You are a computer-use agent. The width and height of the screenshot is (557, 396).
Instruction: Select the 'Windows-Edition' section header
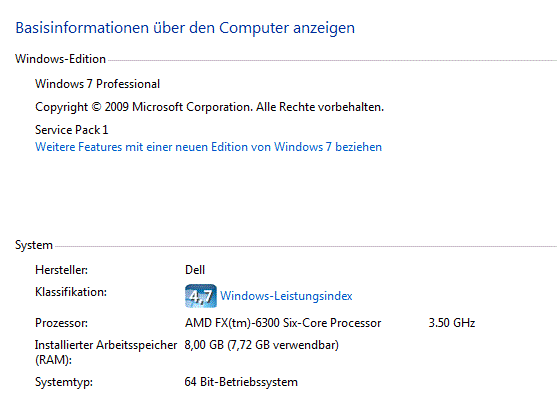(x=60, y=59)
